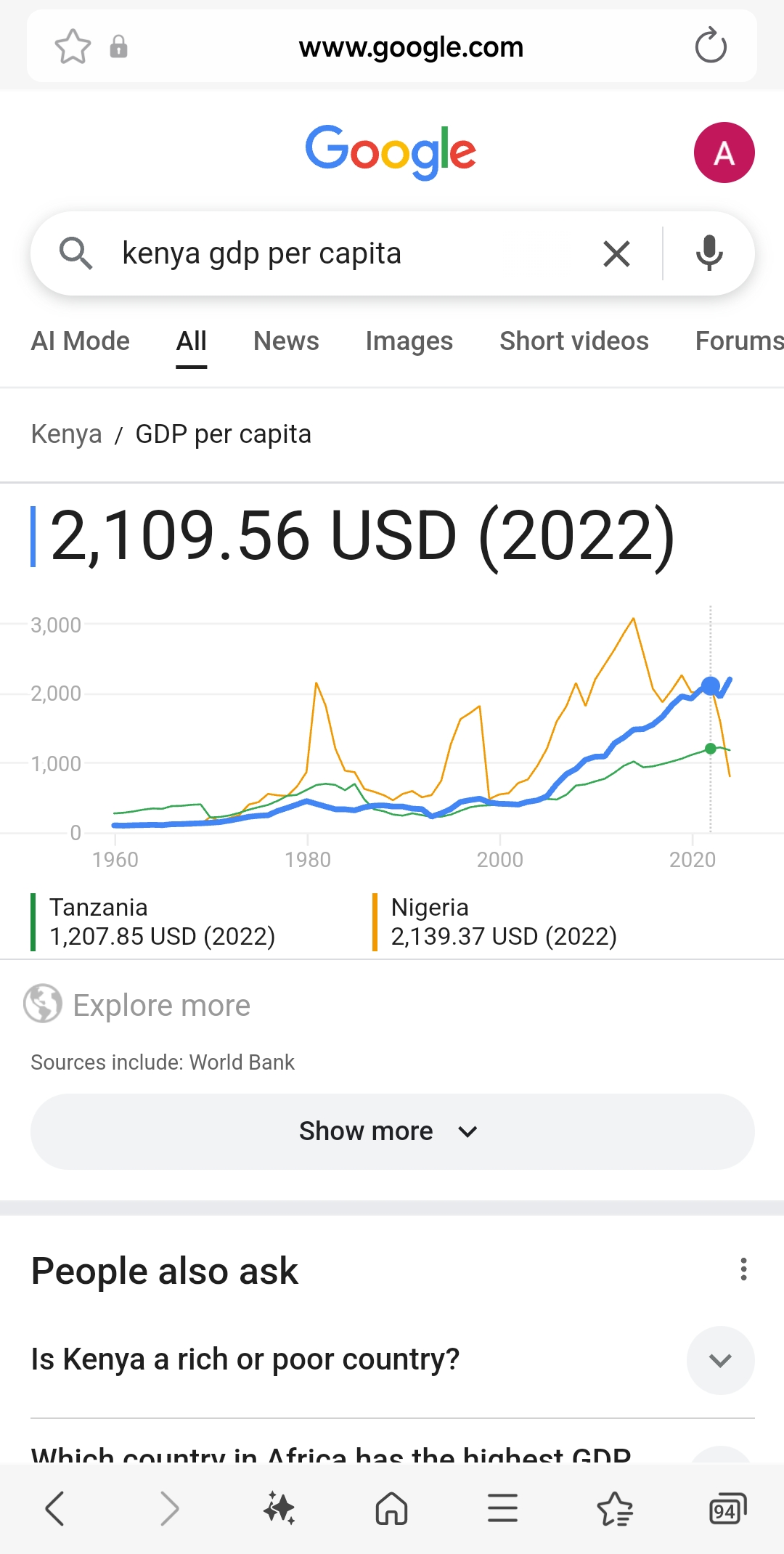Tap the bookmark star in address bar
Image resolution: width=784 pixels, height=1554 pixels.
[73, 47]
